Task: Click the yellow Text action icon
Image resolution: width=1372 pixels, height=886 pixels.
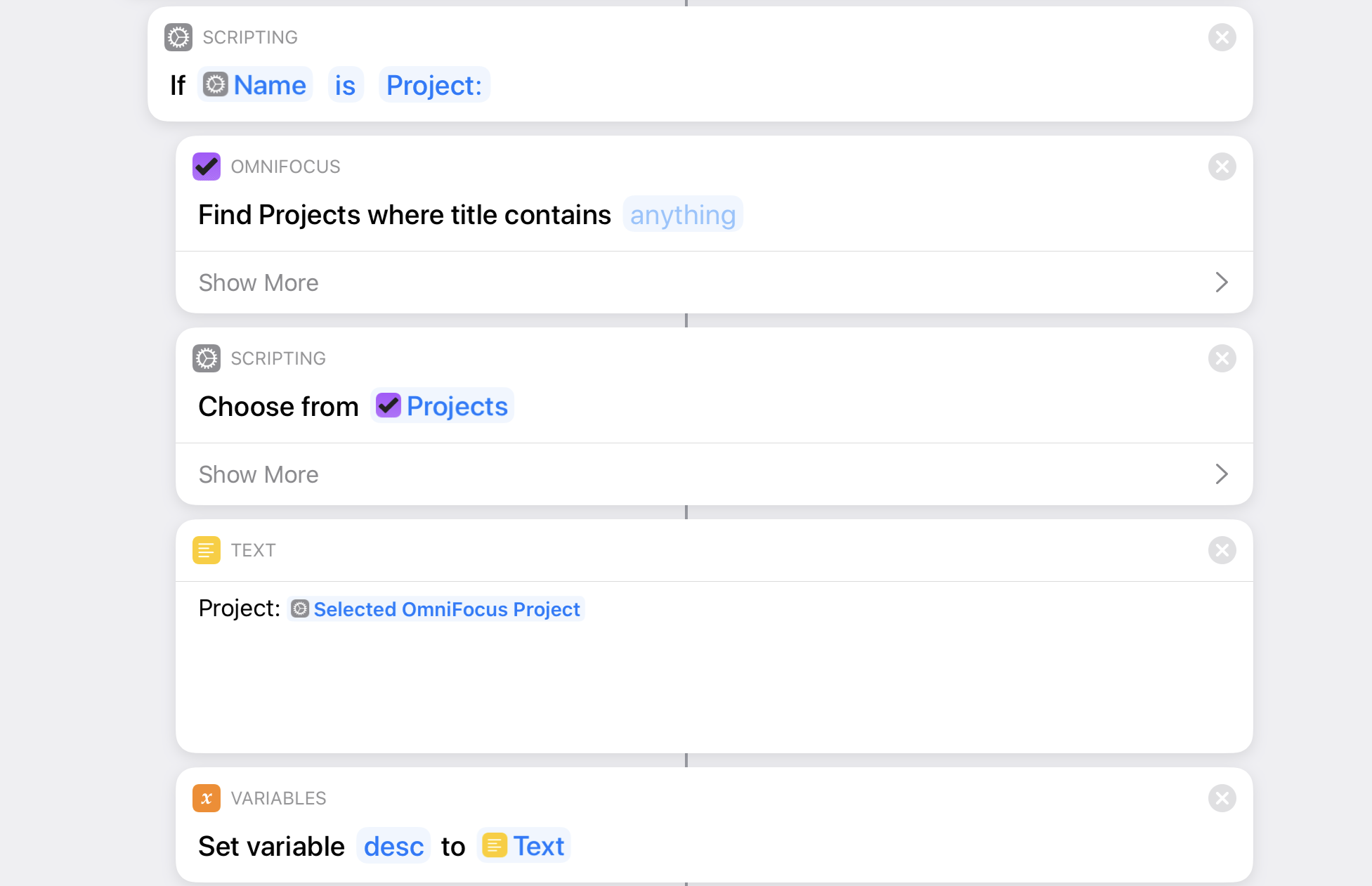Action: [207, 550]
